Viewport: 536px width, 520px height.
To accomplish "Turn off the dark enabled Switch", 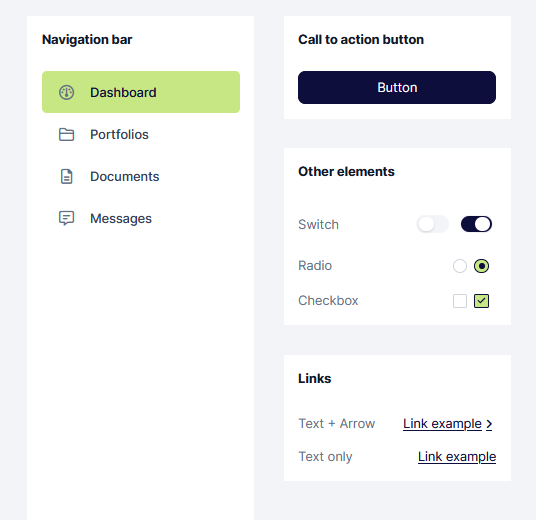I will tap(476, 224).
